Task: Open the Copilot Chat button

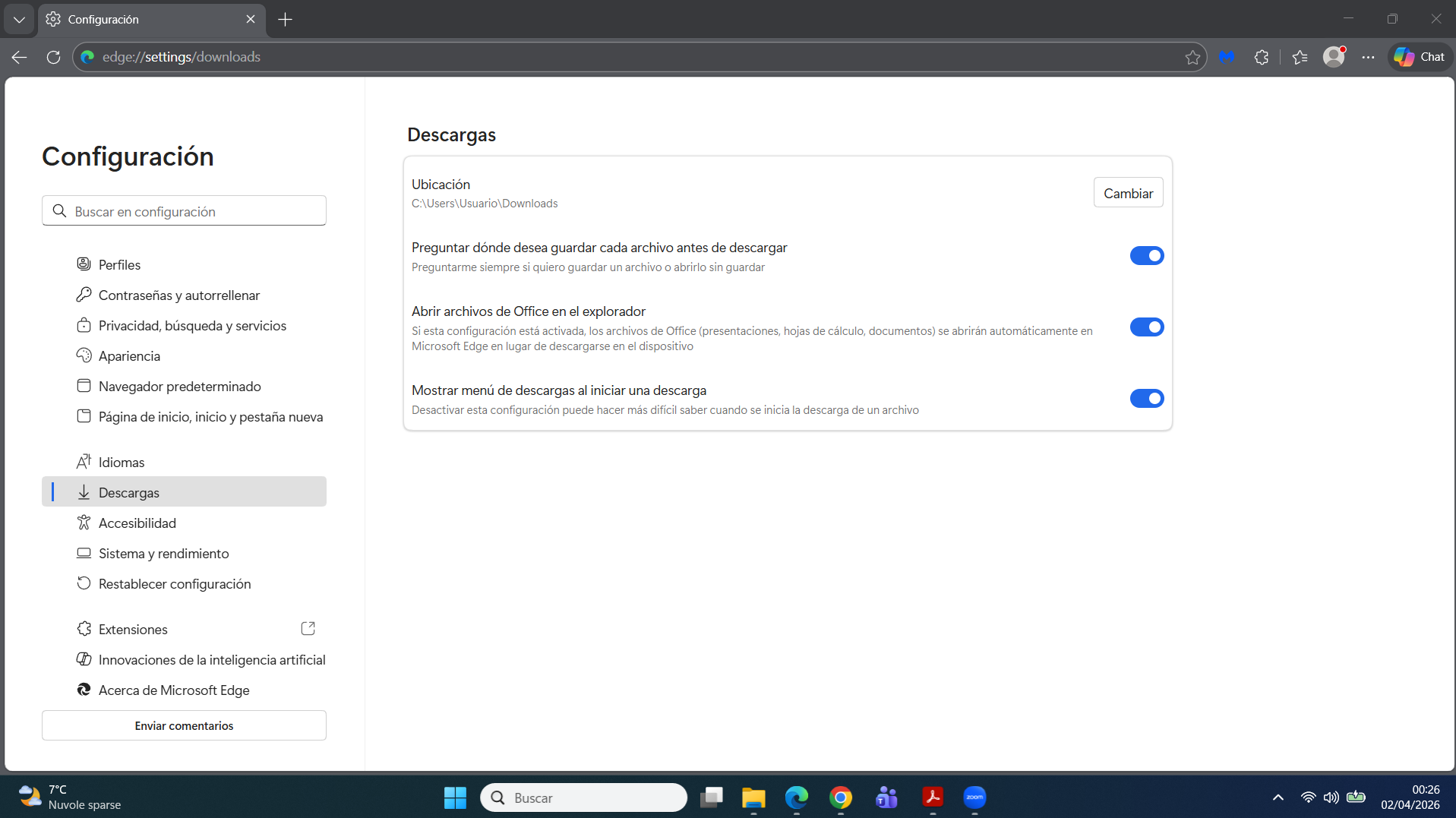Action: click(x=1420, y=57)
